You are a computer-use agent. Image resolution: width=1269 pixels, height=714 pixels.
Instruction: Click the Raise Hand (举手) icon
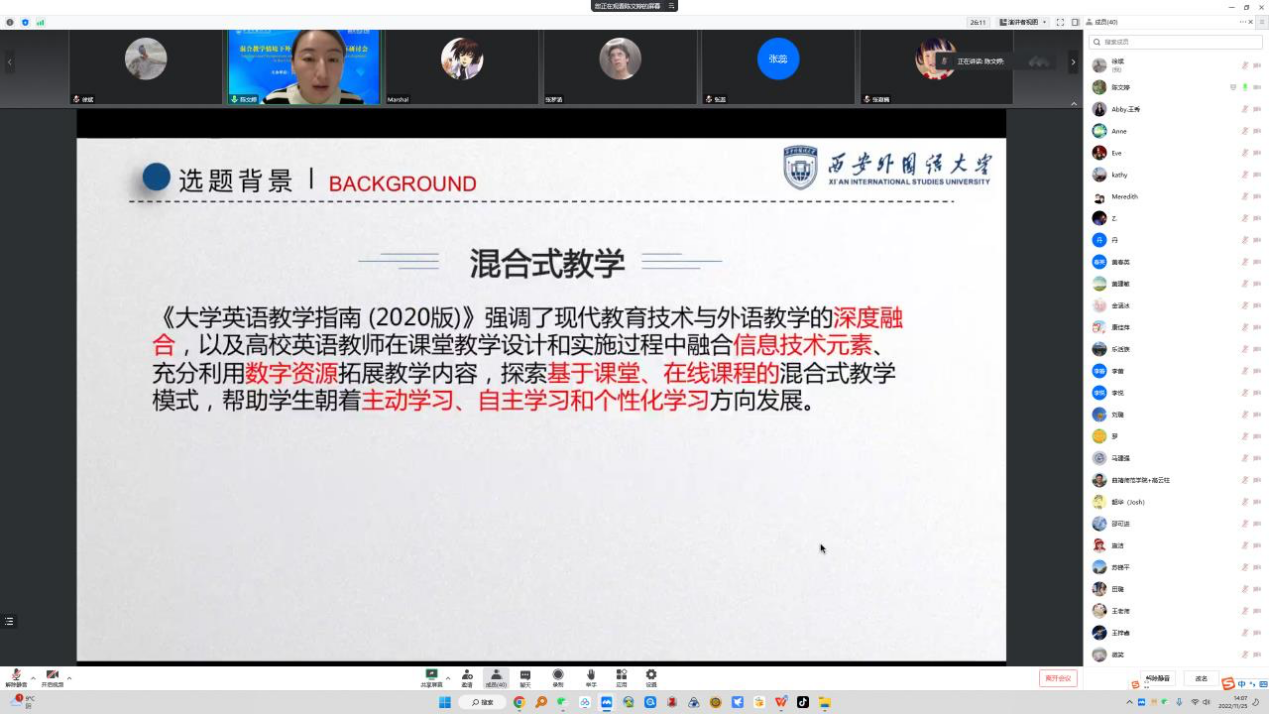pos(591,676)
